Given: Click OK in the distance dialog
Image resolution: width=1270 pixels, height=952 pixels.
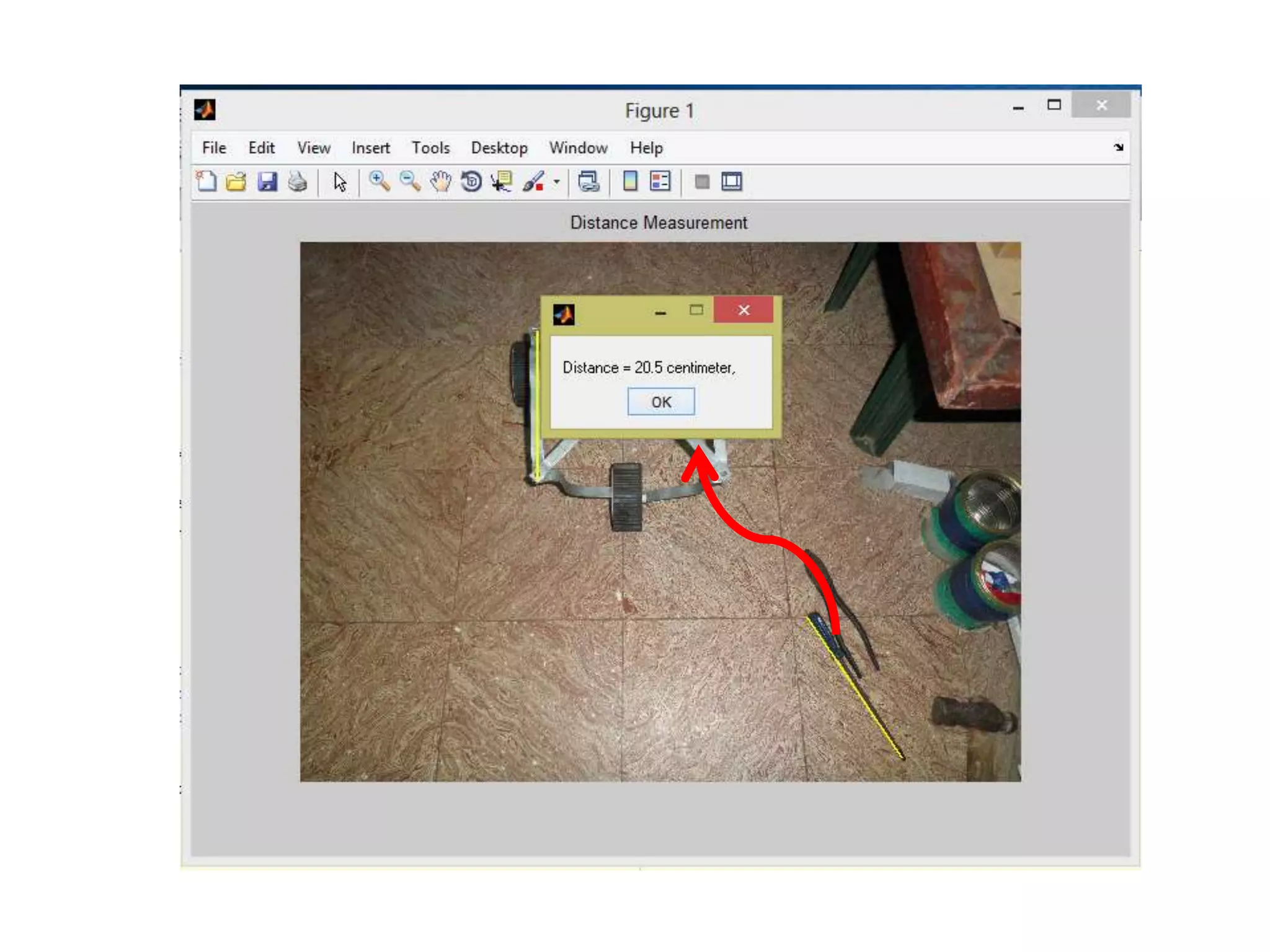Looking at the screenshot, I should [x=661, y=402].
